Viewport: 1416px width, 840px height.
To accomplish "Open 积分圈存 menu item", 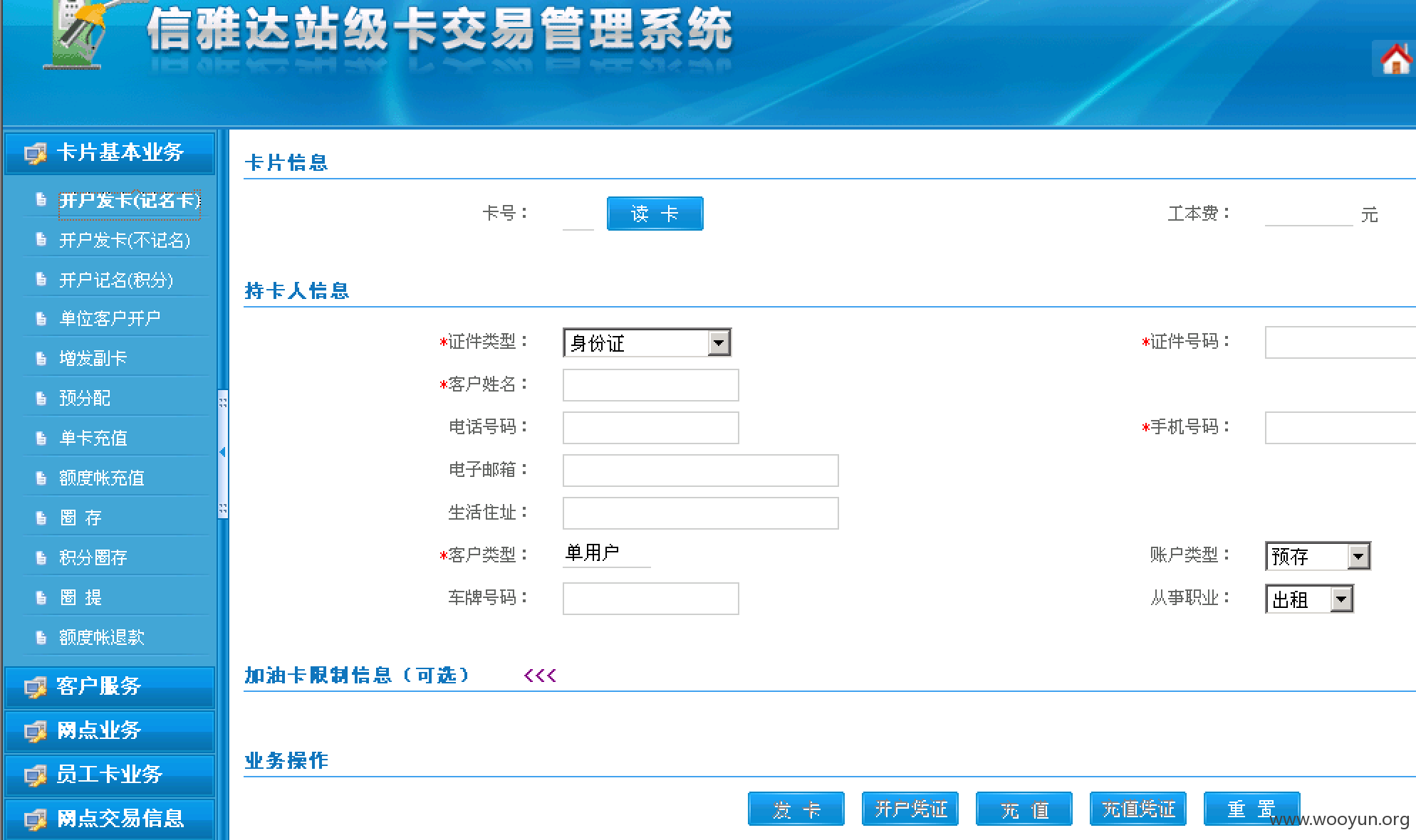I will pyautogui.click(x=93, y=558).
